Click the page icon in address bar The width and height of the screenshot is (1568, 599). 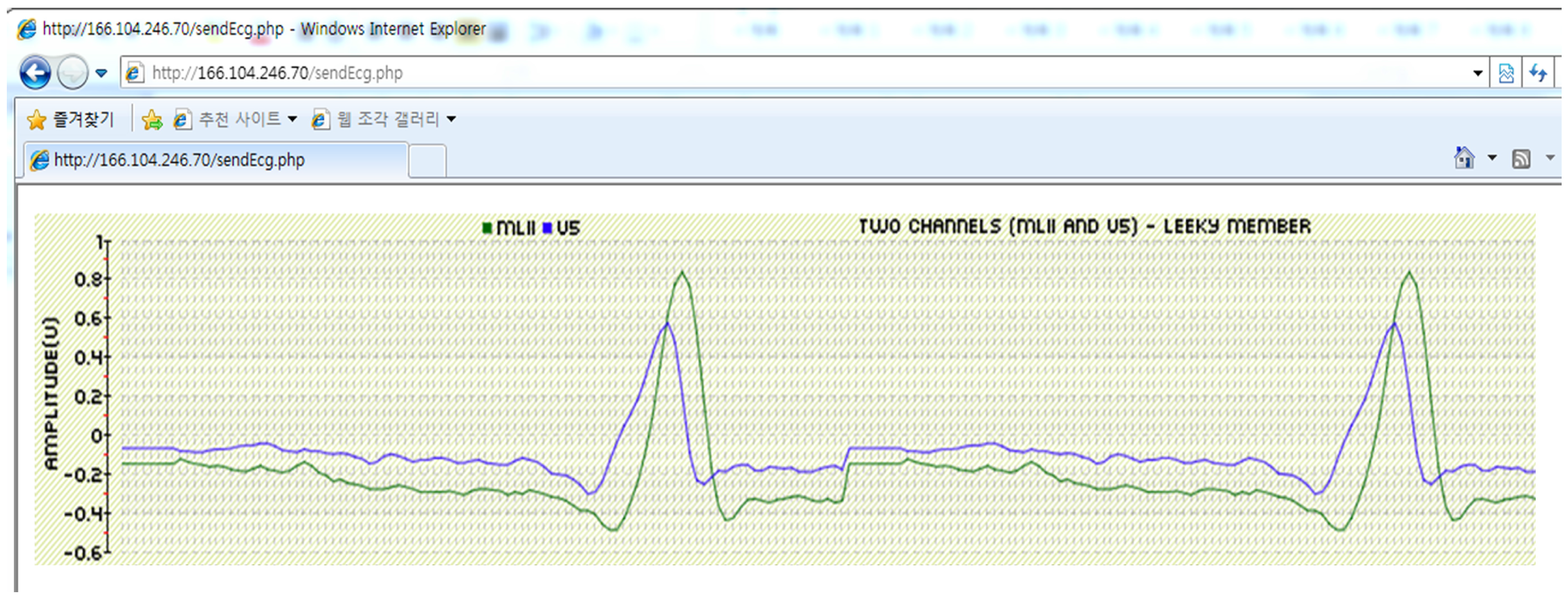tap(134, 73)
